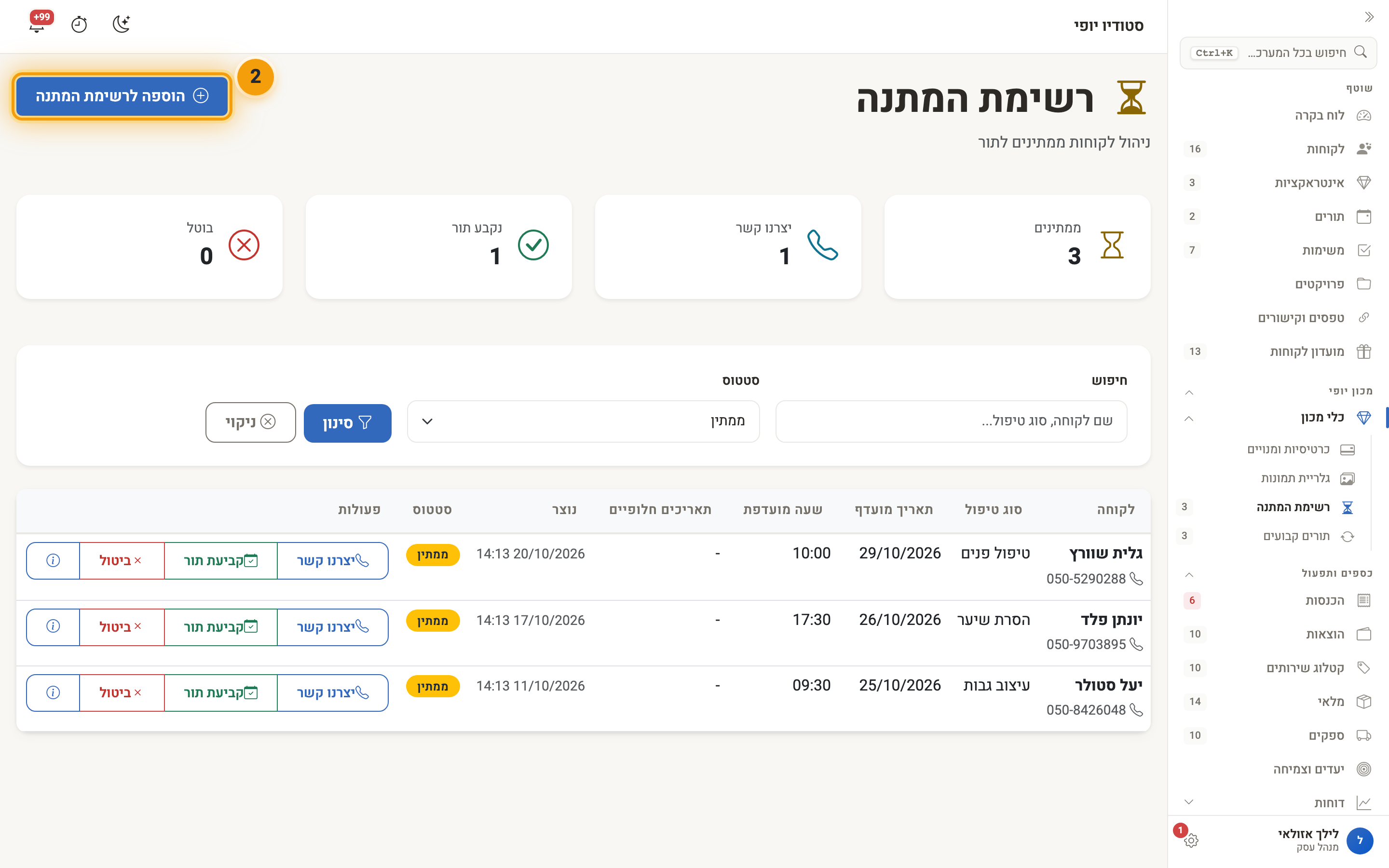
Task: Open the timer clock icon
Action: [x=79, y=24]
